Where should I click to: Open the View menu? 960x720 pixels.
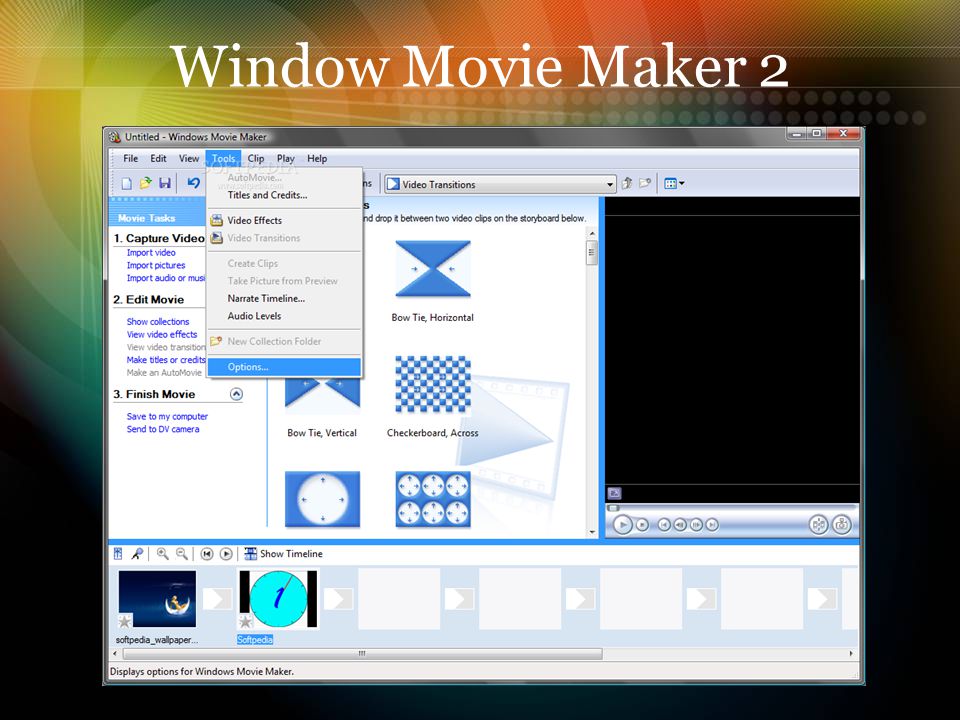(189, 159)
